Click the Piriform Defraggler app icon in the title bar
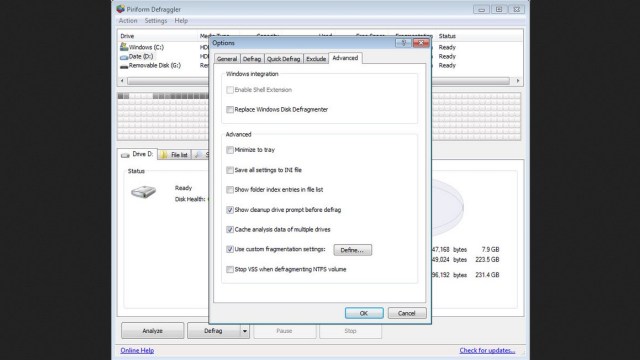640x360 pixels. pyautogui.click(x=120, y=9)
